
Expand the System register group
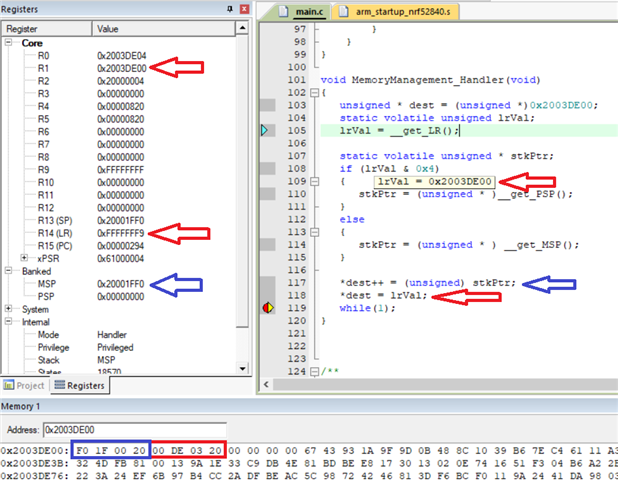[x=9, y=309]
